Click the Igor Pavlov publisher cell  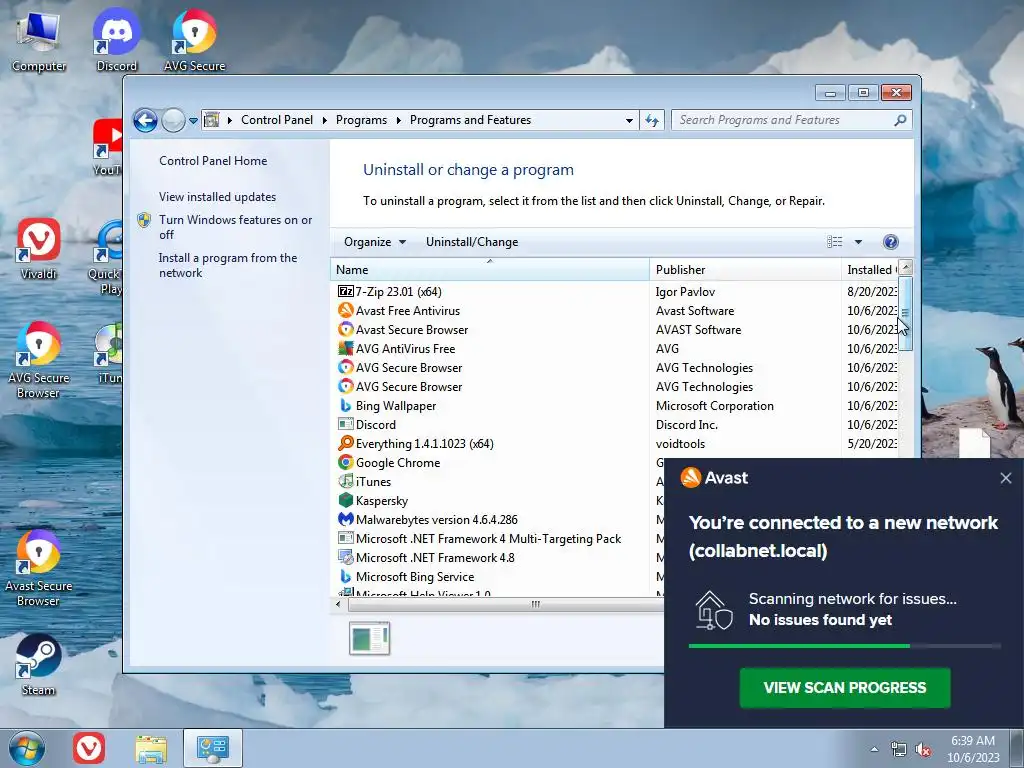tap(685, 292)
